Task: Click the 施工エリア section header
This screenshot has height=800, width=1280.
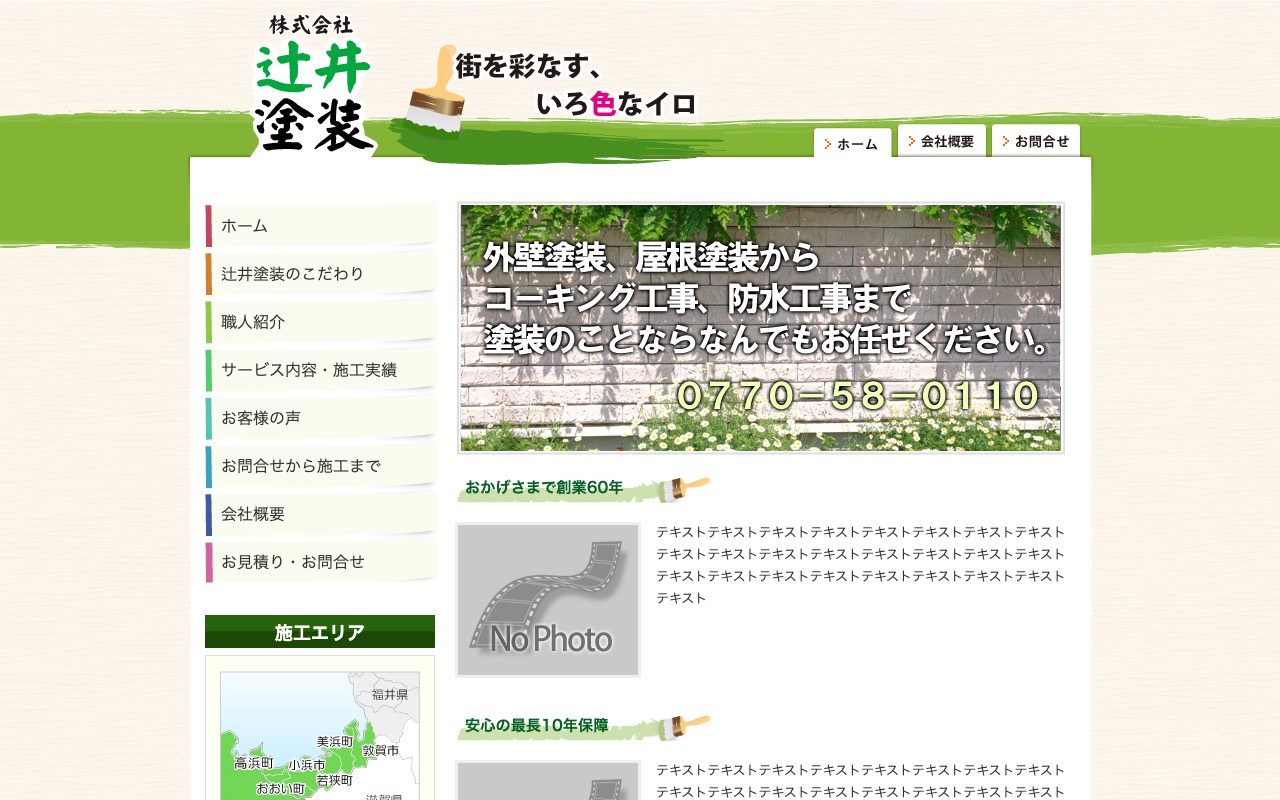Action: tap(320, 632)
